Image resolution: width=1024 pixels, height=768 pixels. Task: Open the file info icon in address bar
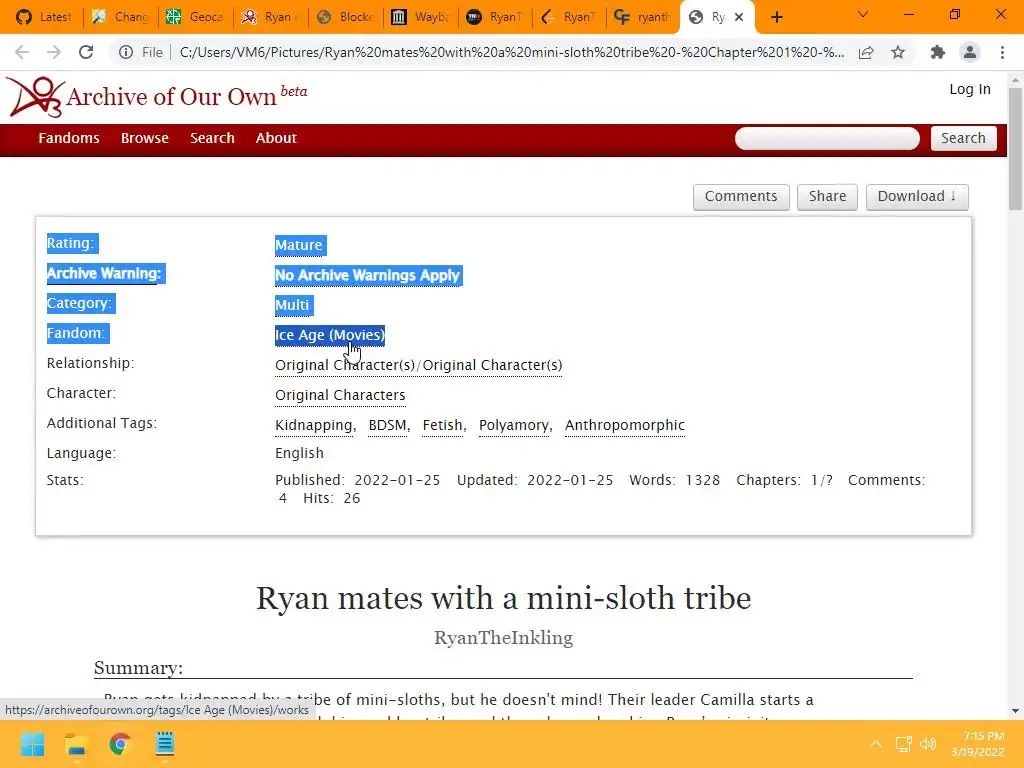coord(126,52)
